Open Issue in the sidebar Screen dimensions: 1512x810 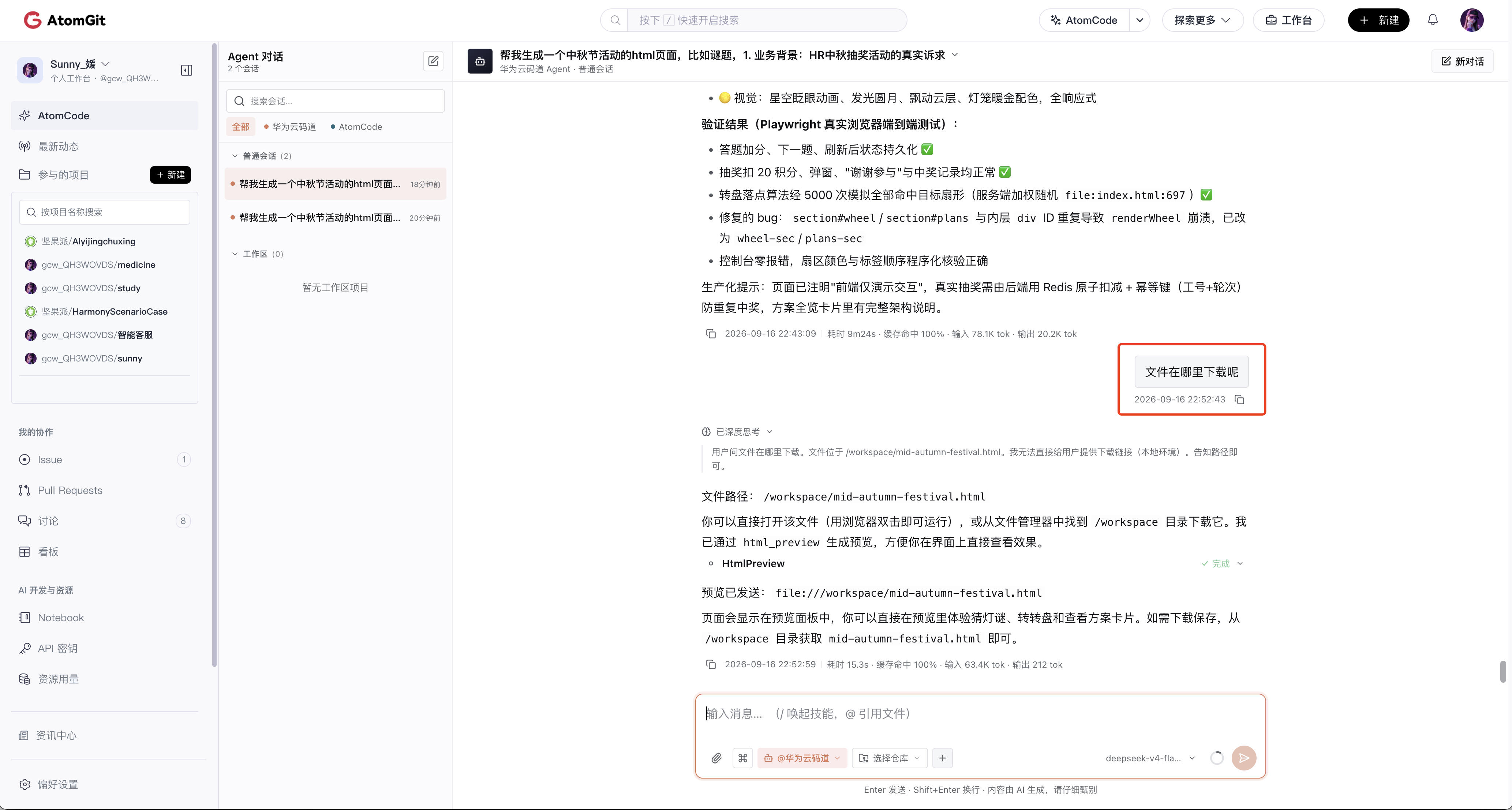[x=105, y=460]
